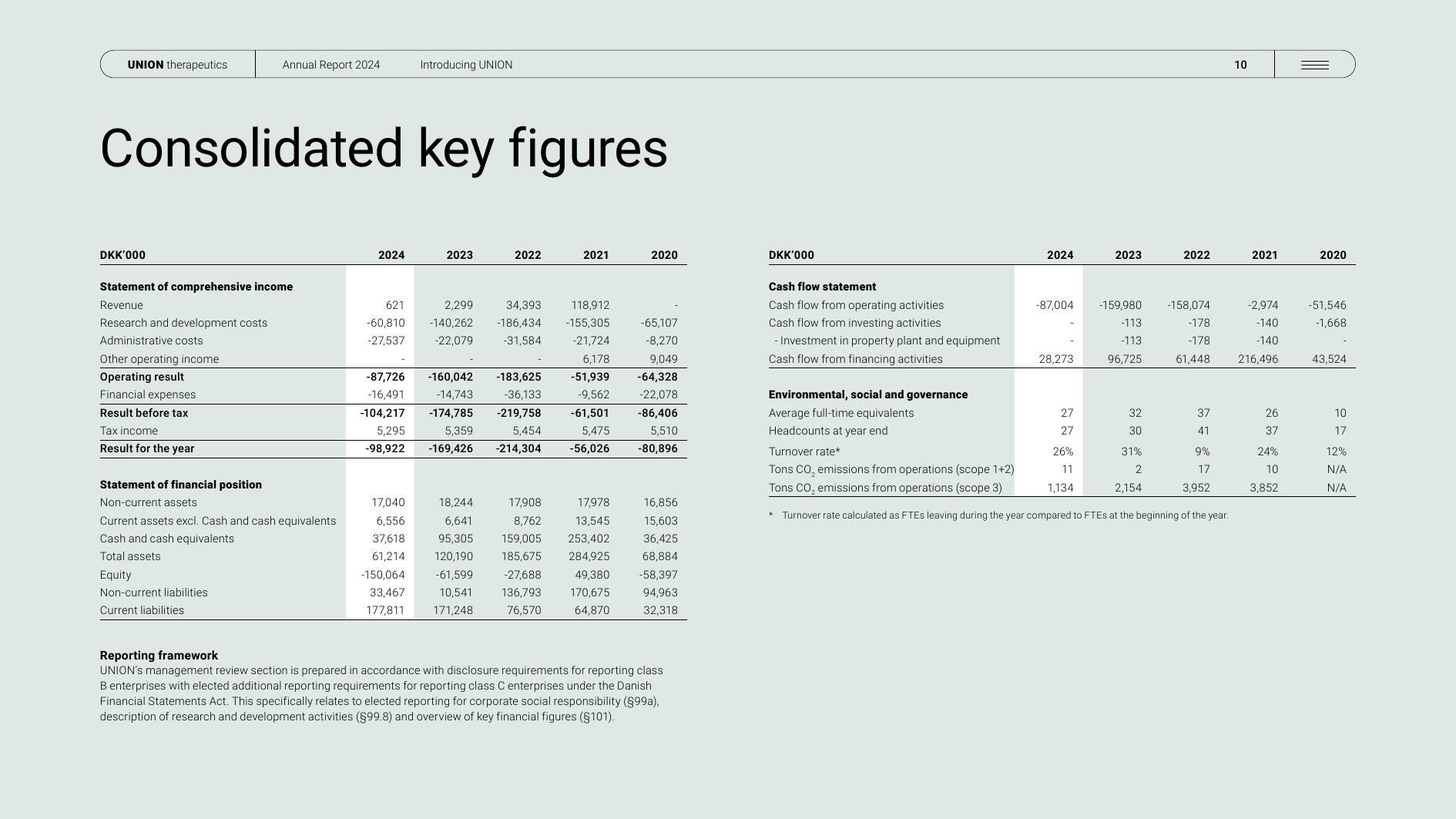Select the "Result for the year" label
The height and width of the screenshot is (819, 1456).
pyautogui.click(x=147, y=448)
